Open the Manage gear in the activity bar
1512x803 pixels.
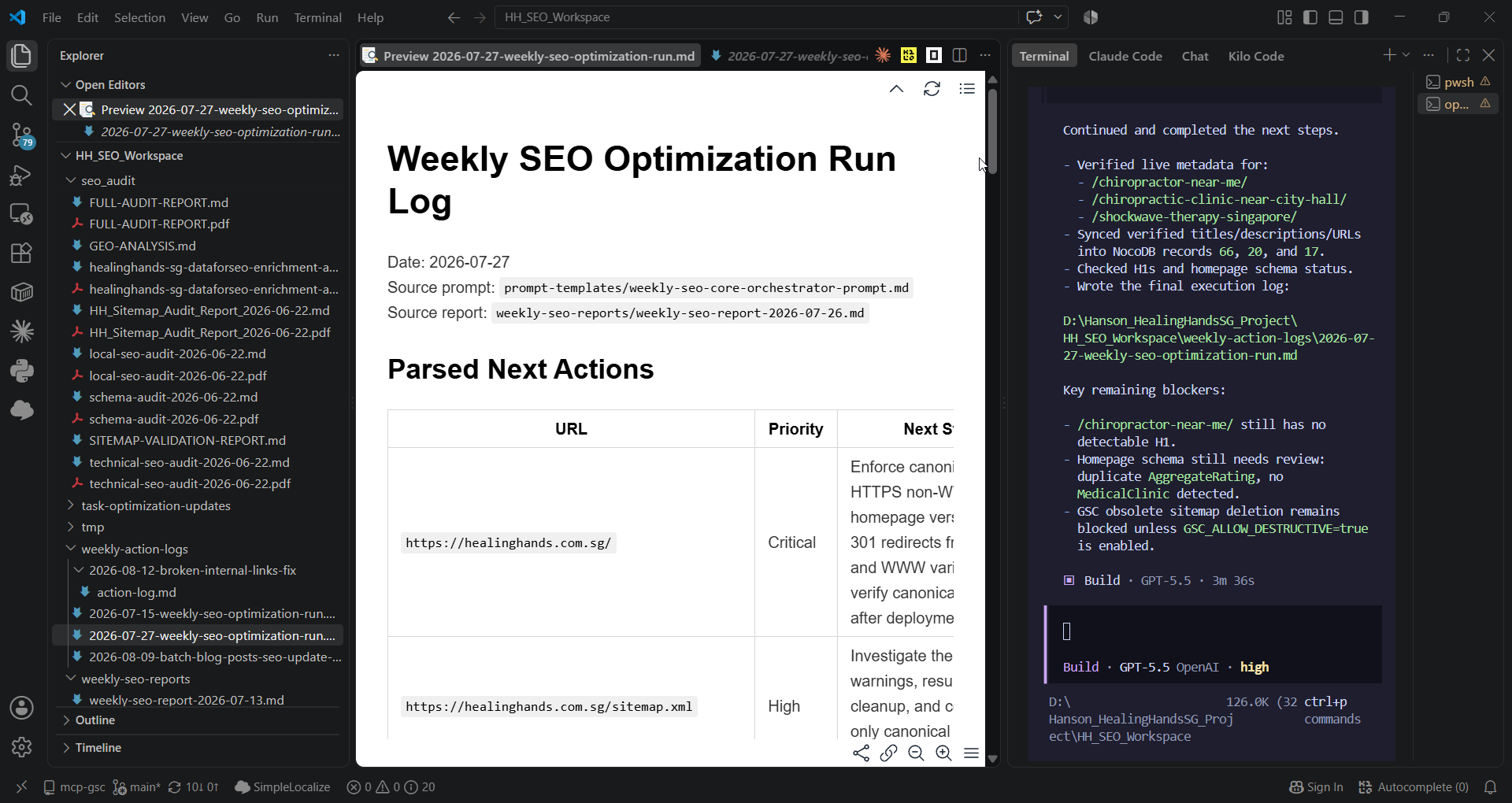click(x=21, y=747)
